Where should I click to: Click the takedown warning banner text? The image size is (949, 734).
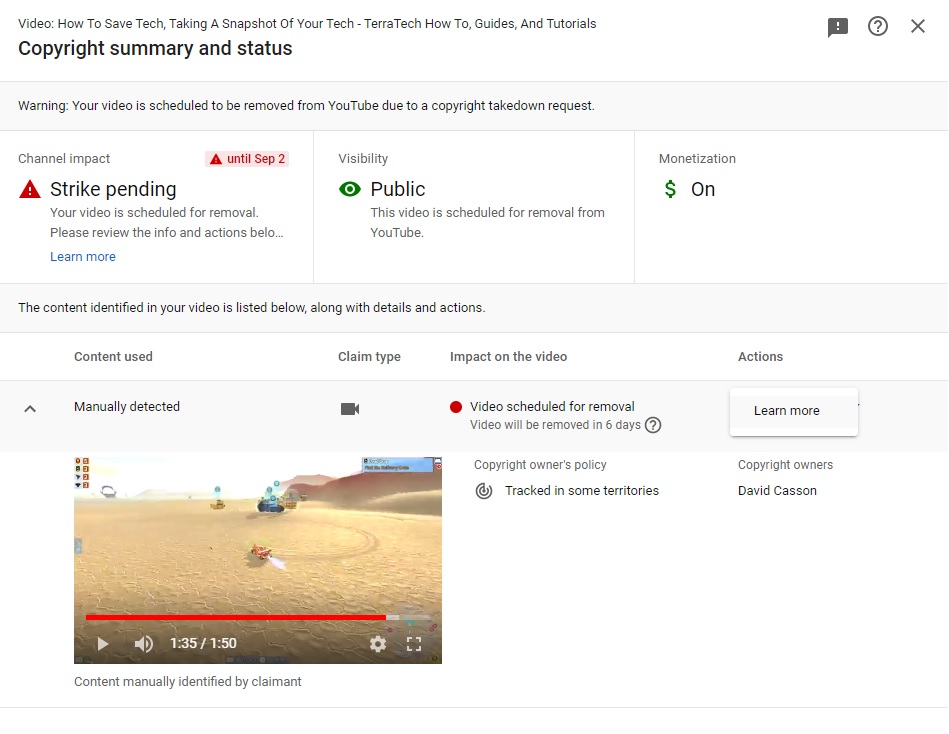[x=306, y=106]
